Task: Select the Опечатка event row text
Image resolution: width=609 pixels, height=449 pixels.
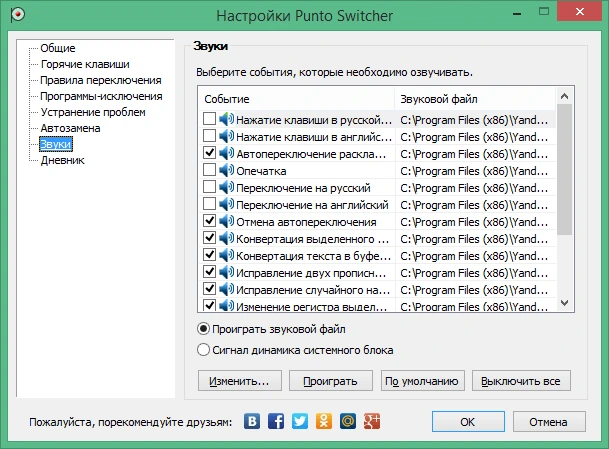Action: (x=261, y=171)
